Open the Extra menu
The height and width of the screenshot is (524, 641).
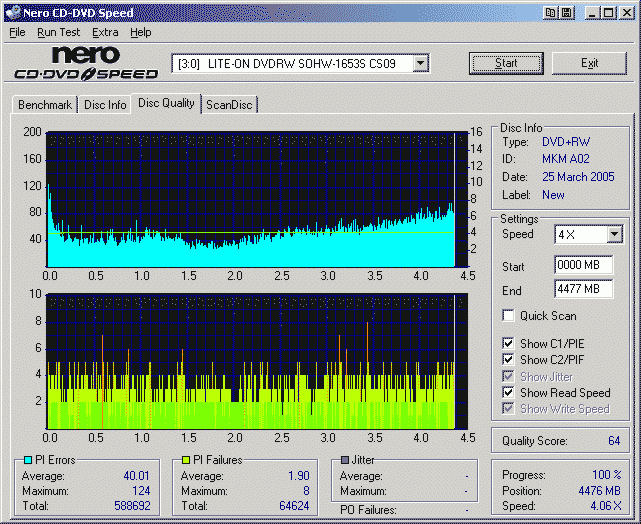(x=105, y=32)
